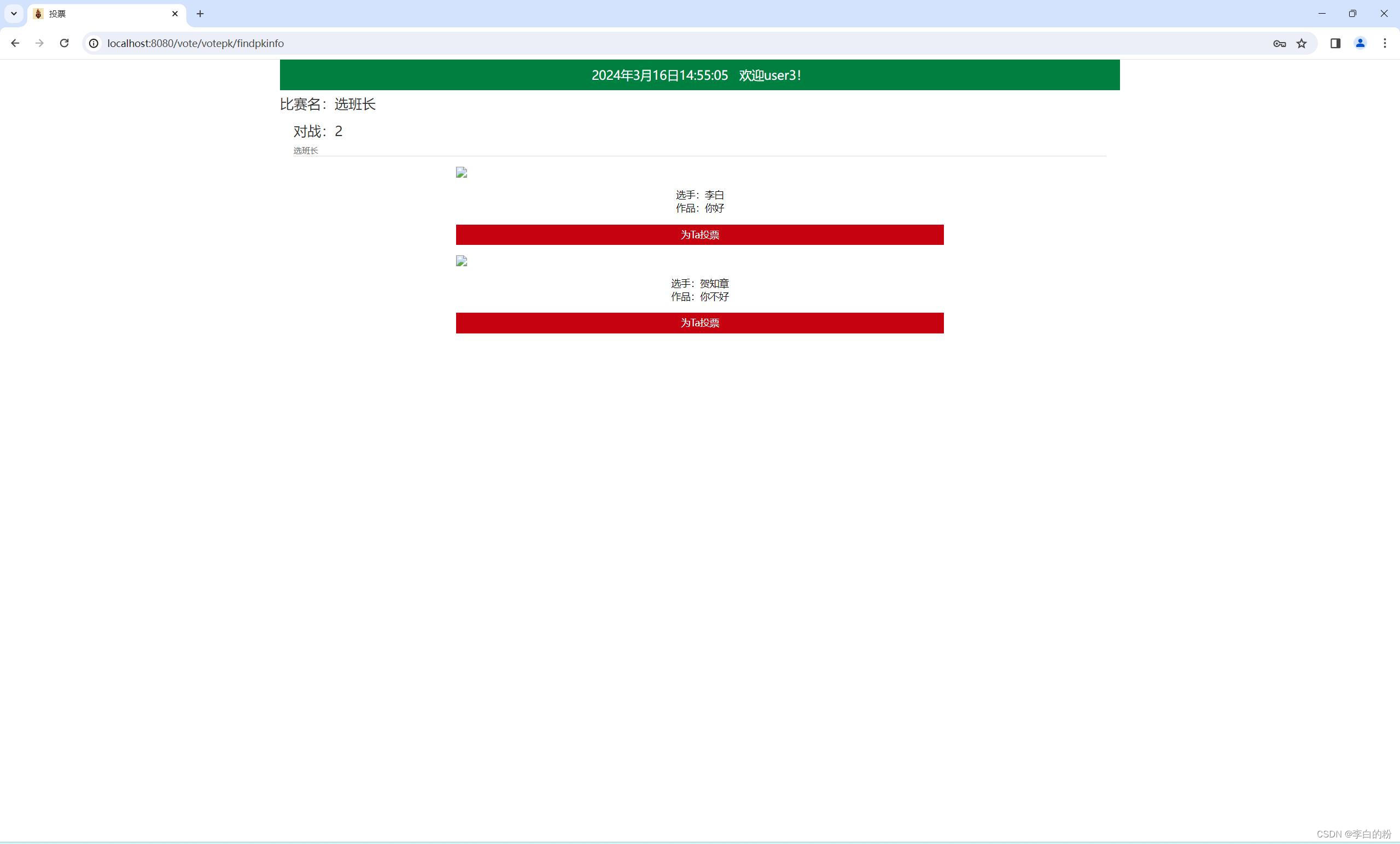Open the Chrome profile avatar
1400x844 pixels.
(1360, 43)
